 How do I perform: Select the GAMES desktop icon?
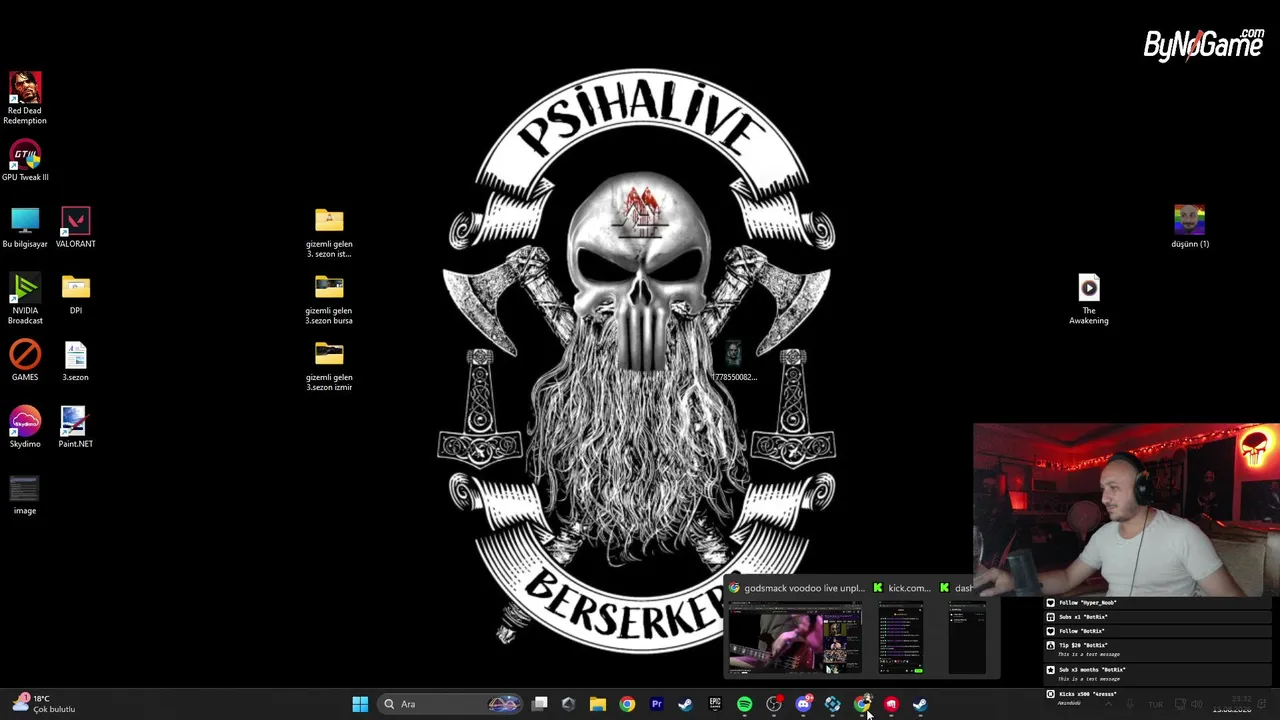pyautogui.click(x=25, y=361)
